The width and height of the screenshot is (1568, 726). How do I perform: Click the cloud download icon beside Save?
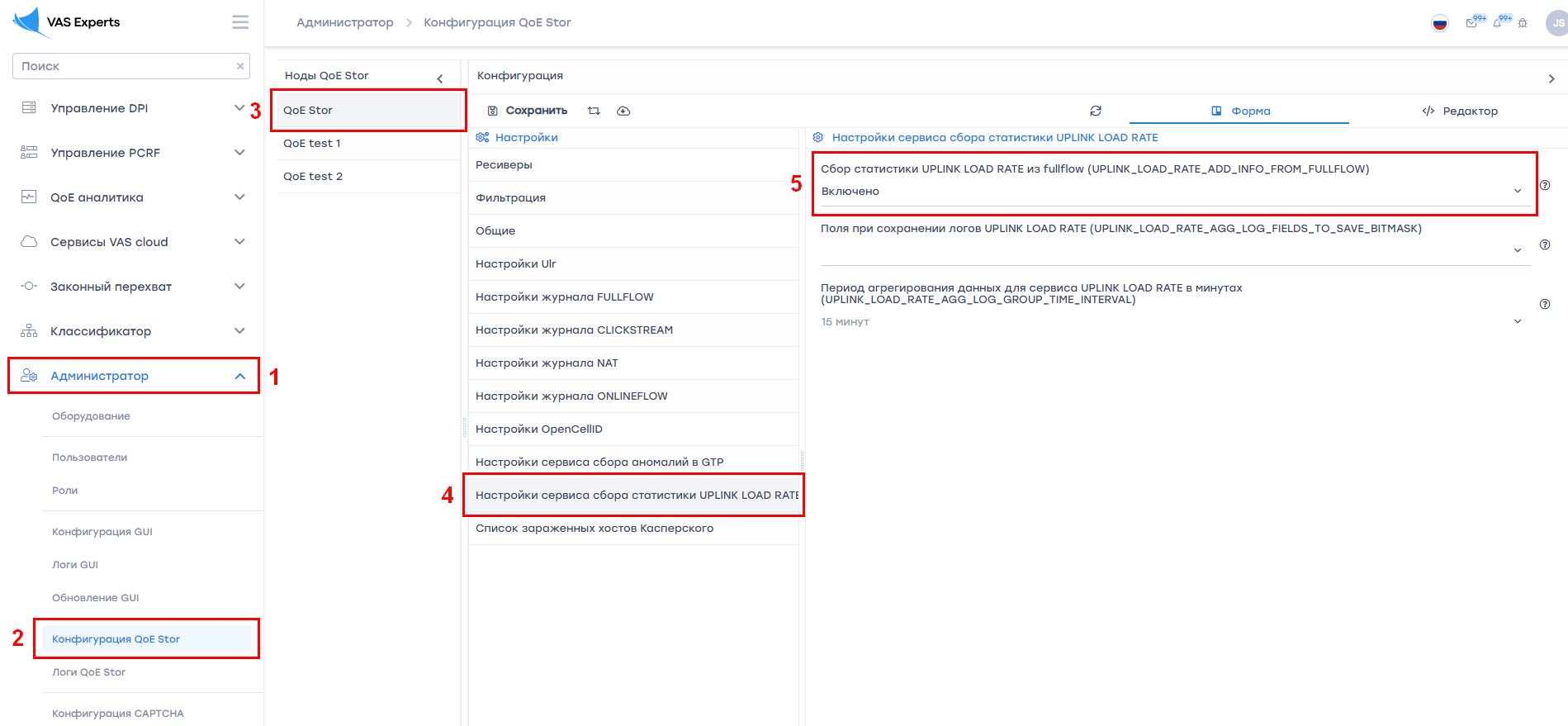623,111
